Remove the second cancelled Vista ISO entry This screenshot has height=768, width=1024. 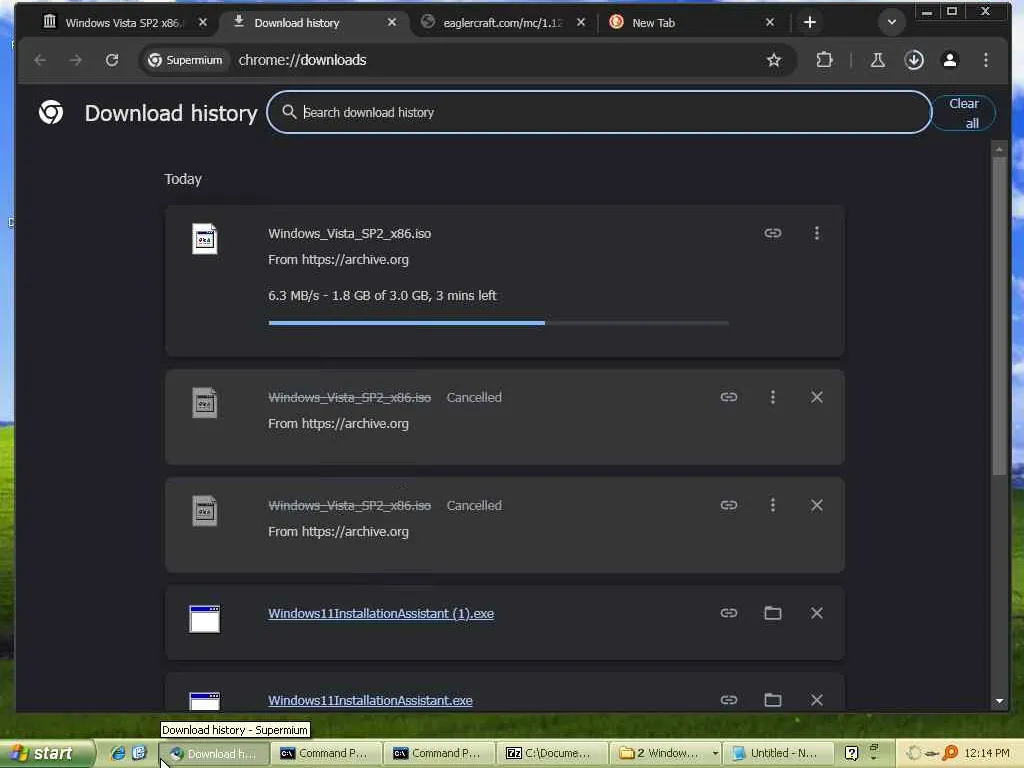[x=816, y=505]
